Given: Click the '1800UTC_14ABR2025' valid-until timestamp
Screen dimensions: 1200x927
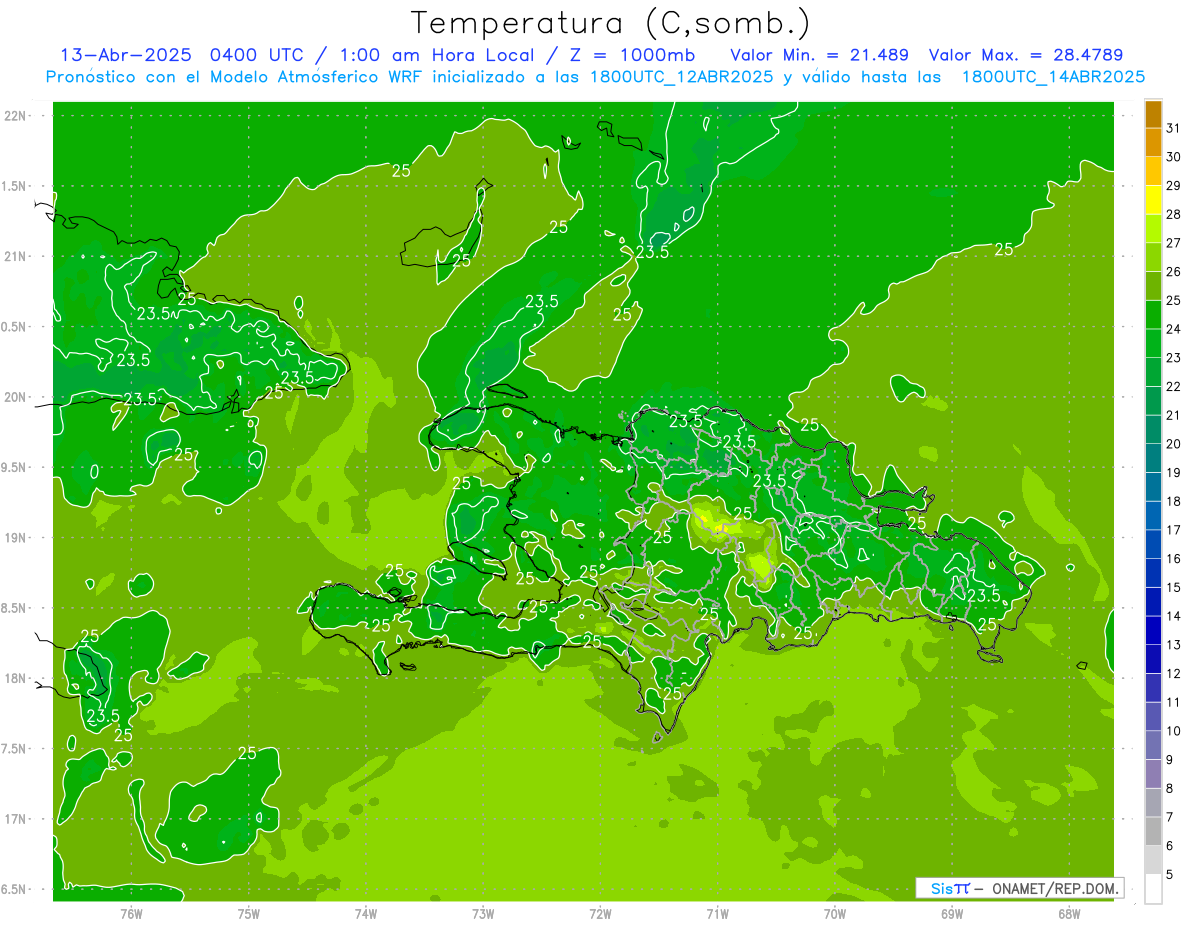Looking at the screenshot, I should pyautogui.click(x=1053, y=77).
